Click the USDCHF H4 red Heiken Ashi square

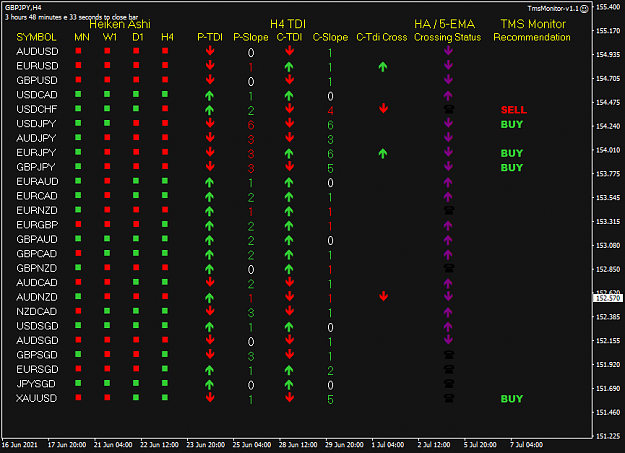tap(165, 108)
